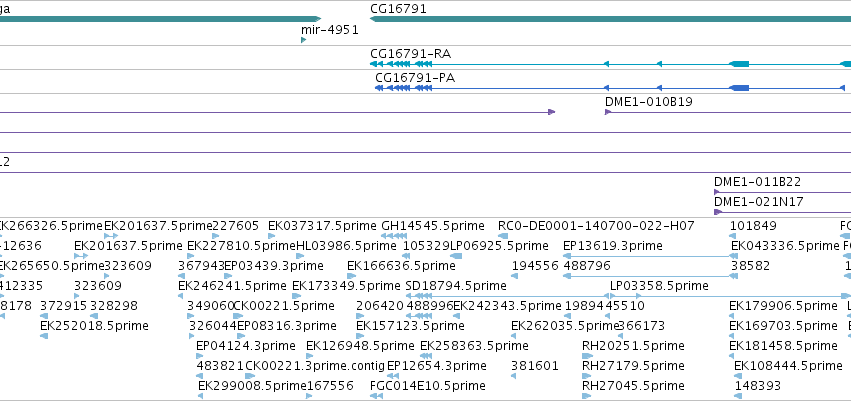This screenshot has height=401, width=851.
Task: Click the 167556 feature label
Action: click(330, 386)
